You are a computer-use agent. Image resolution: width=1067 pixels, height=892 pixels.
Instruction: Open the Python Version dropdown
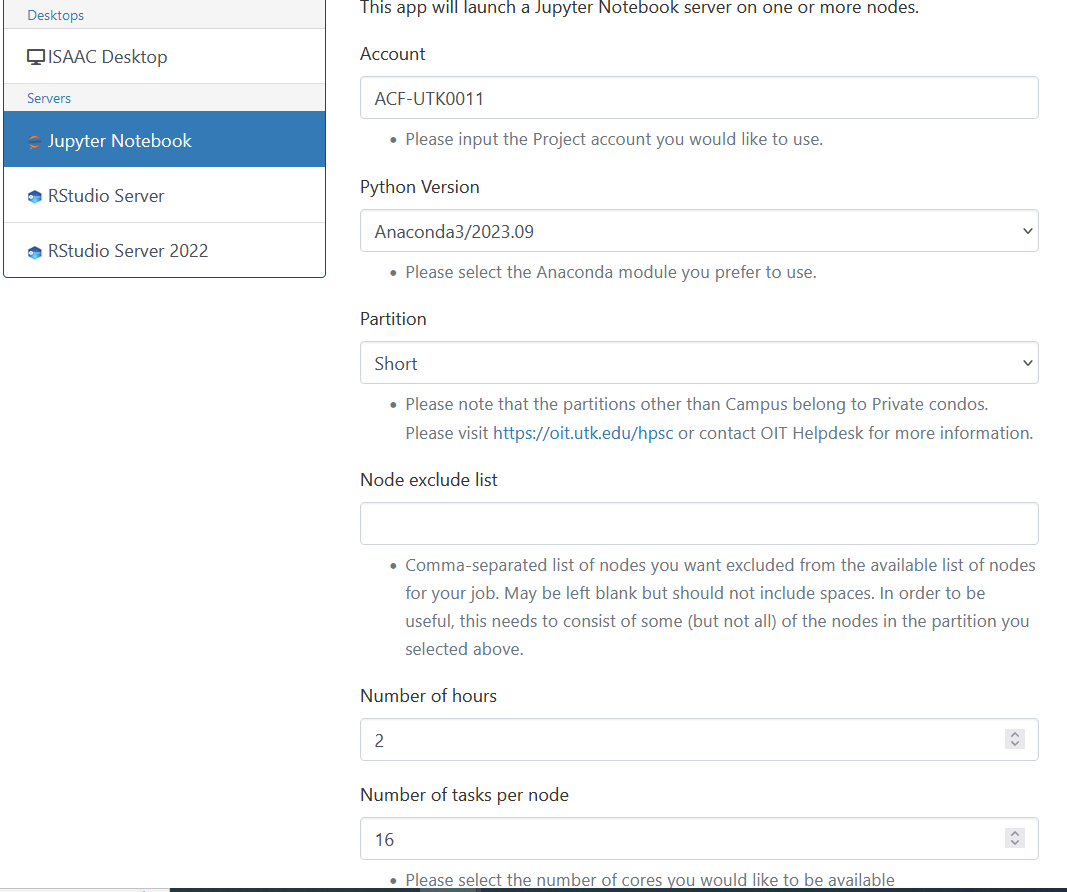click(x=700, y=230)
